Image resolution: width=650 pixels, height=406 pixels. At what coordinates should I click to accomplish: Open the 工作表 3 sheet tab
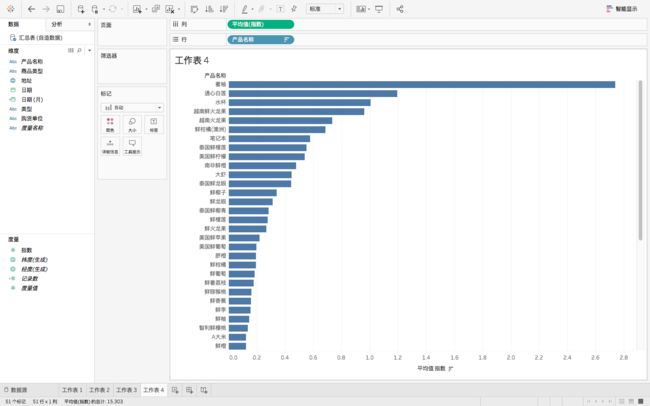[126, 390]
